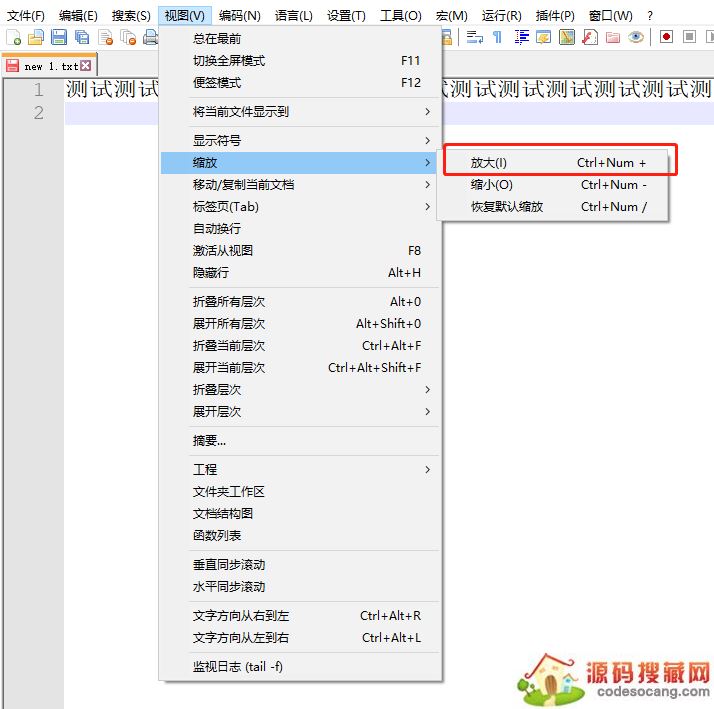Click line number 2 in the margin

tap(38, 113)
